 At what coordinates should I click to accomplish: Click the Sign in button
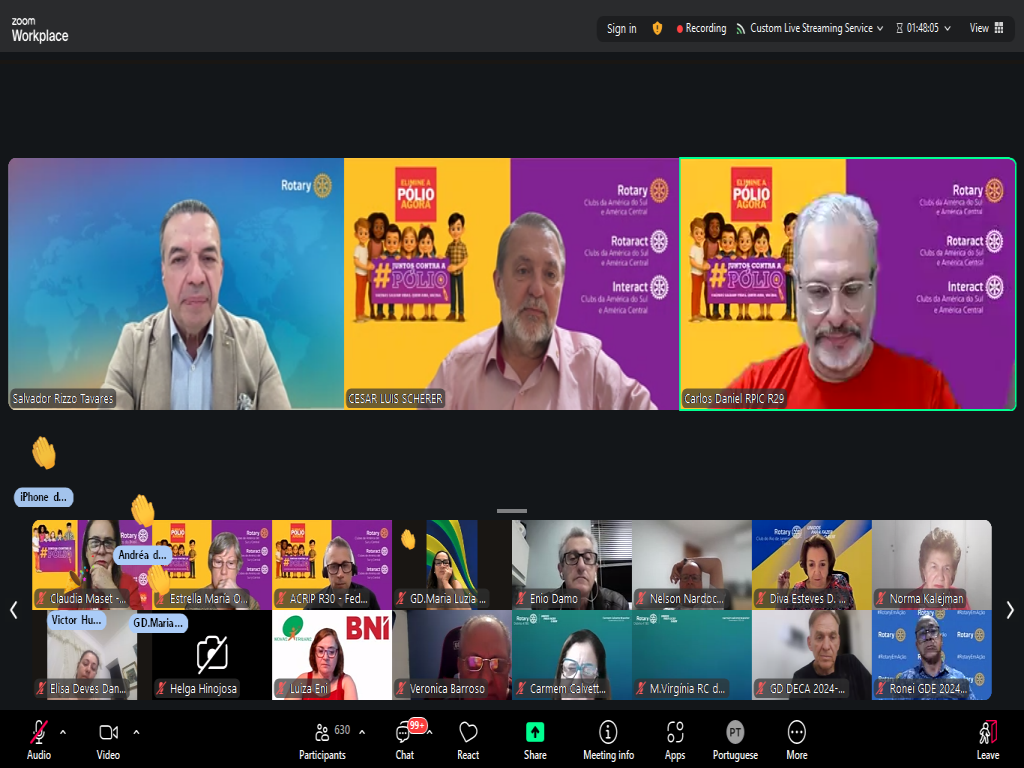(x=621, y=28)
